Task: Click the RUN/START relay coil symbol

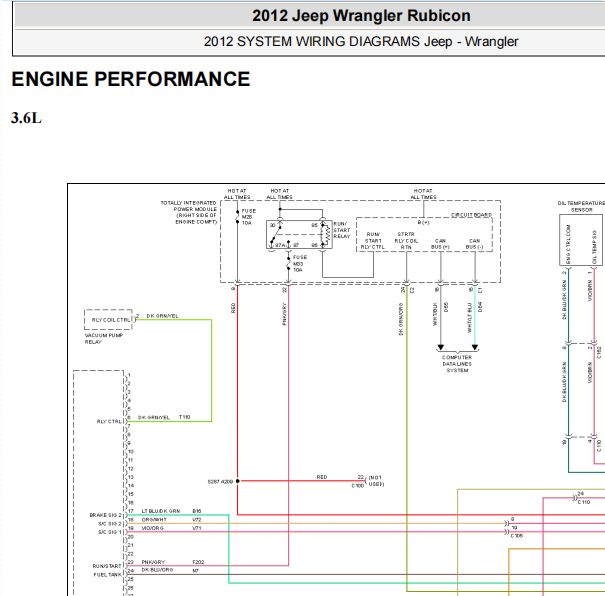Action: coord(328,234)
